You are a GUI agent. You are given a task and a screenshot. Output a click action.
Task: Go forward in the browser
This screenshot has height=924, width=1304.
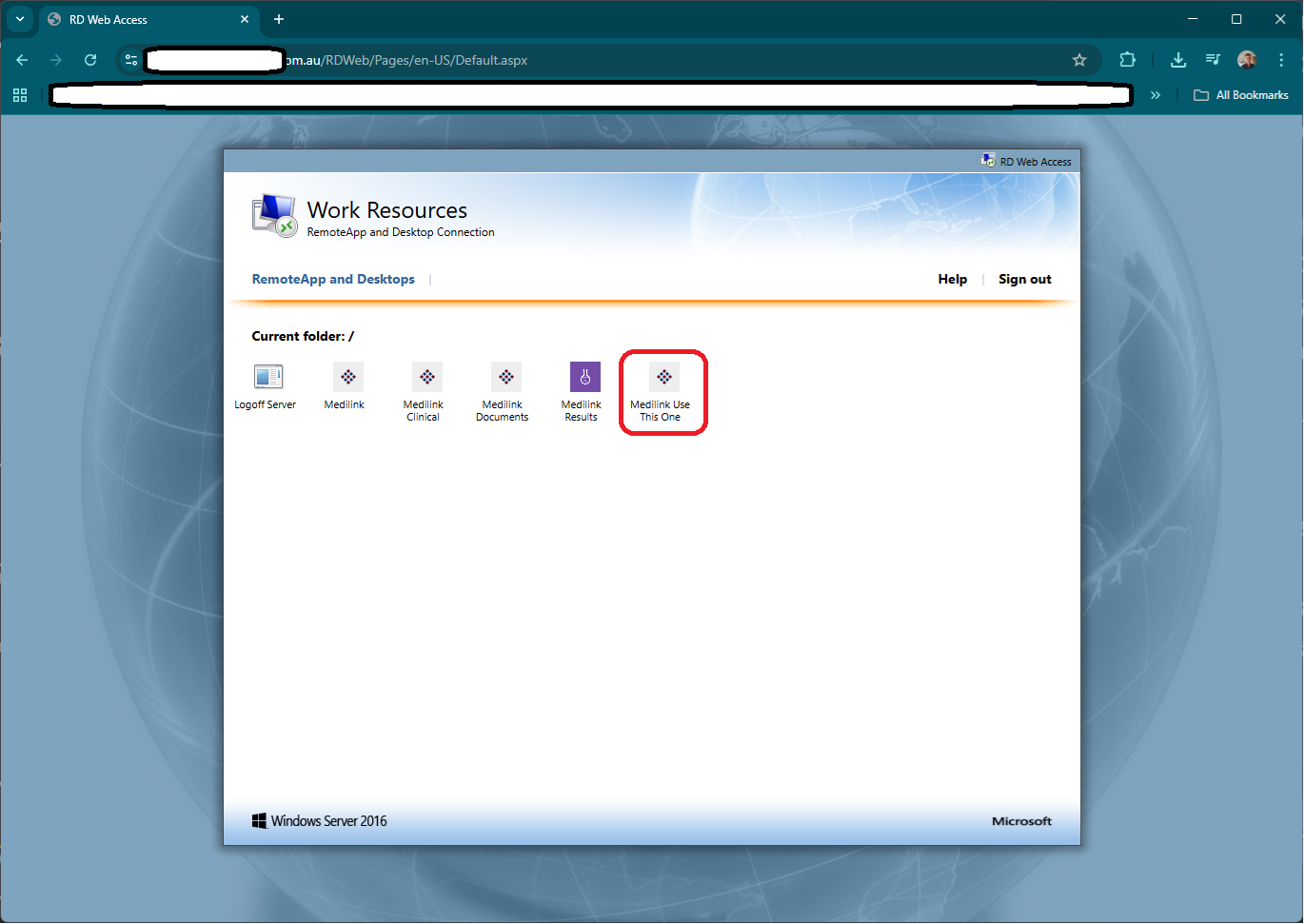56,60
